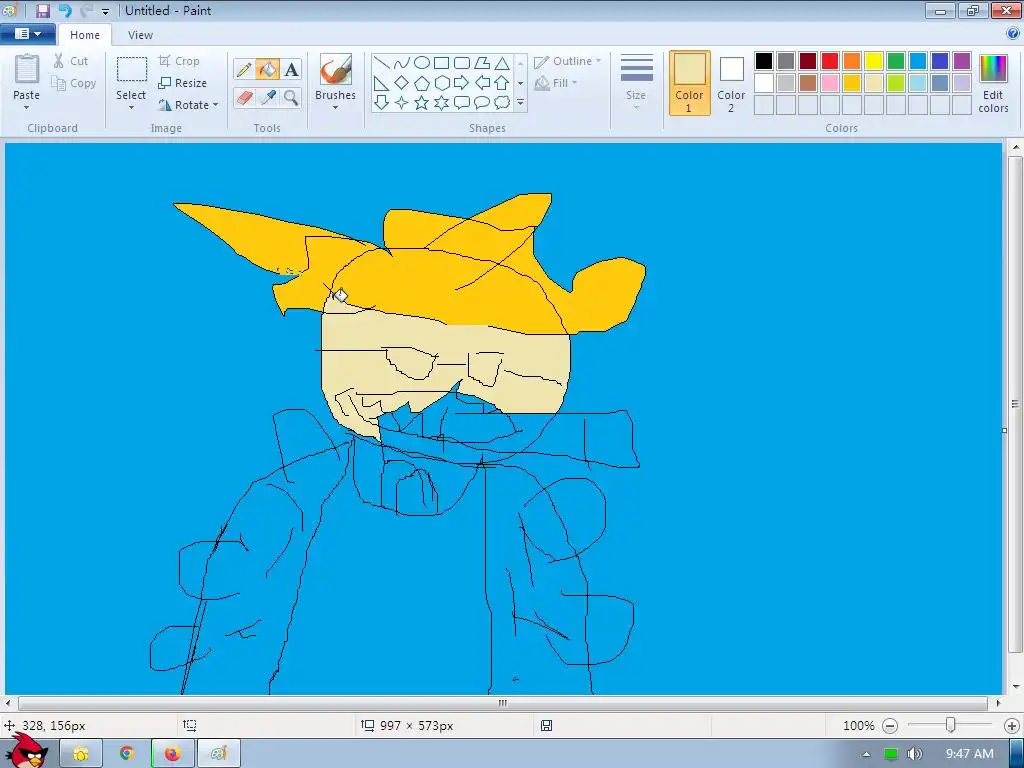Choose the Left arrow shape
The width and height of the screenshot is (1024, 768).
tap(482, 83)
